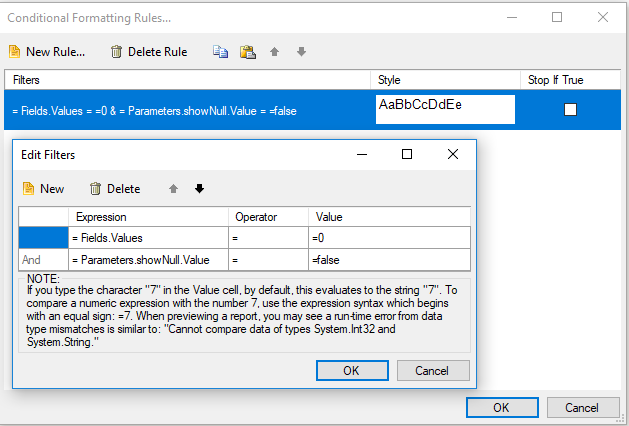Screen dimensions: 629x426
Task: Click the = Fields.Values expression cell
Action: point(148,237)
